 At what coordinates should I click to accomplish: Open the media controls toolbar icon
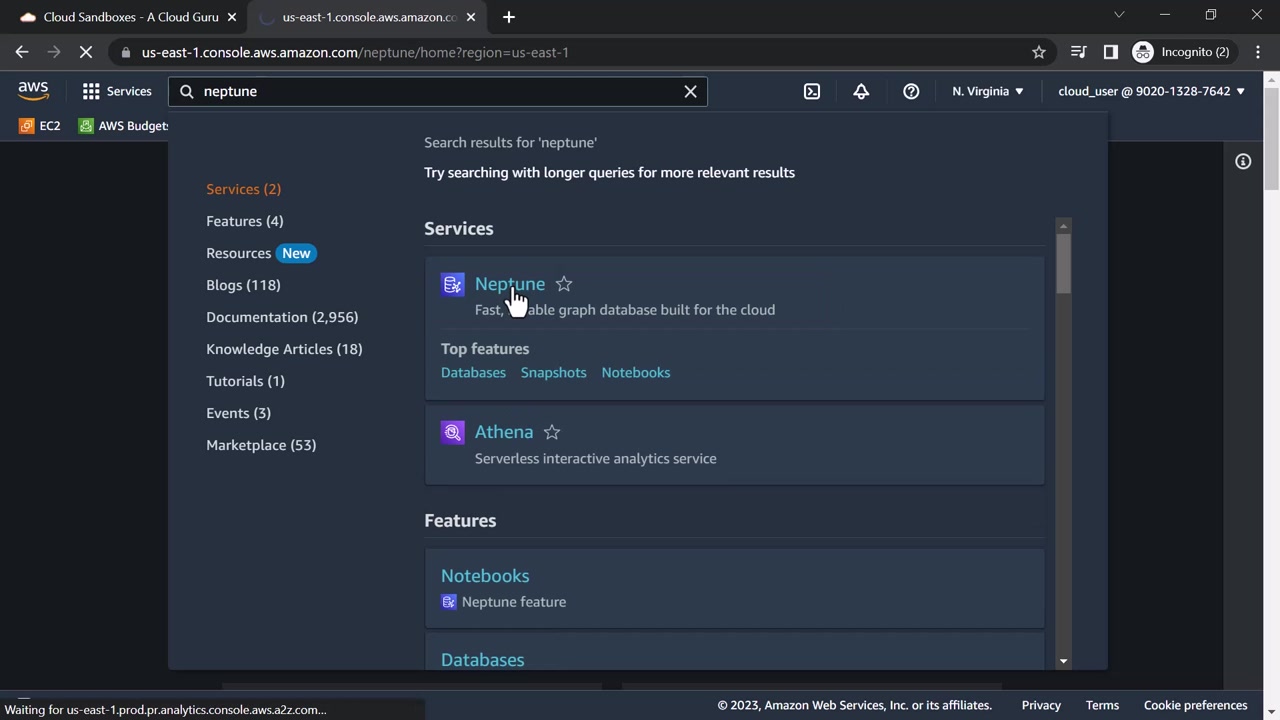click(x=1078, y=52)
